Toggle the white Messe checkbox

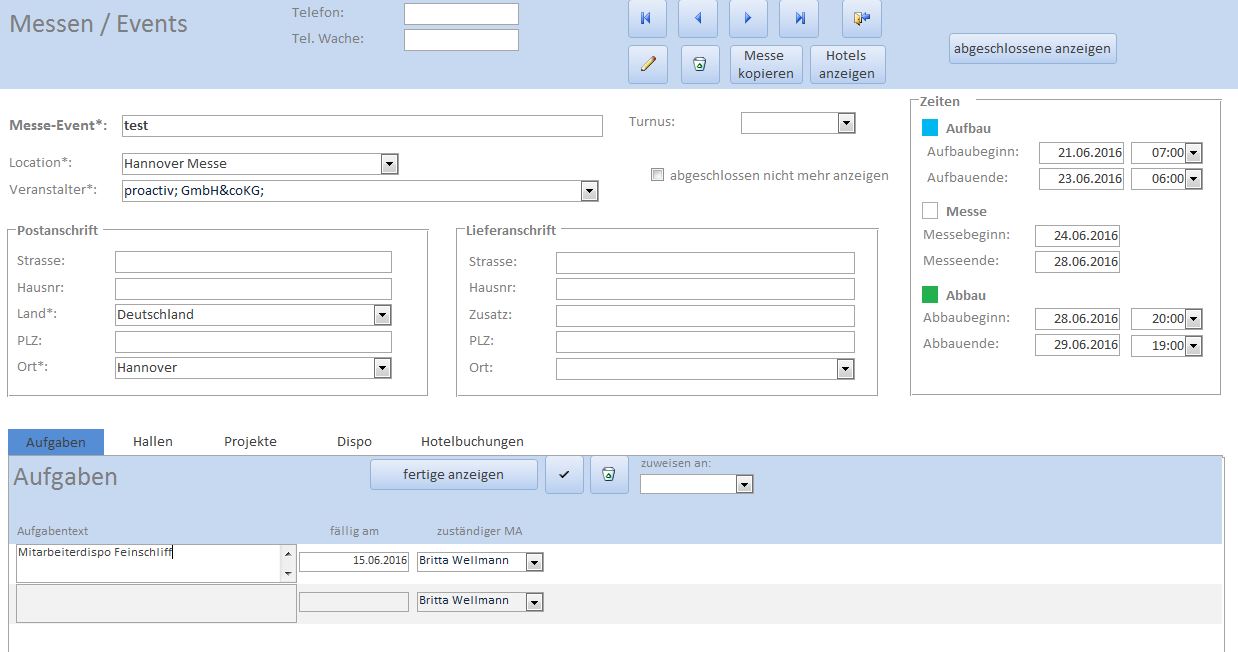pos(930,211)
